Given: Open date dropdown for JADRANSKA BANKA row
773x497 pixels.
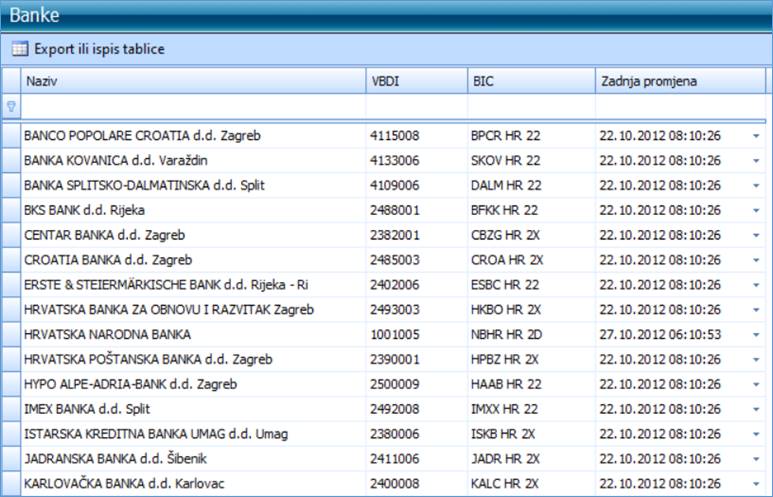Looking at the screenshot, I should tap(756, 459).
